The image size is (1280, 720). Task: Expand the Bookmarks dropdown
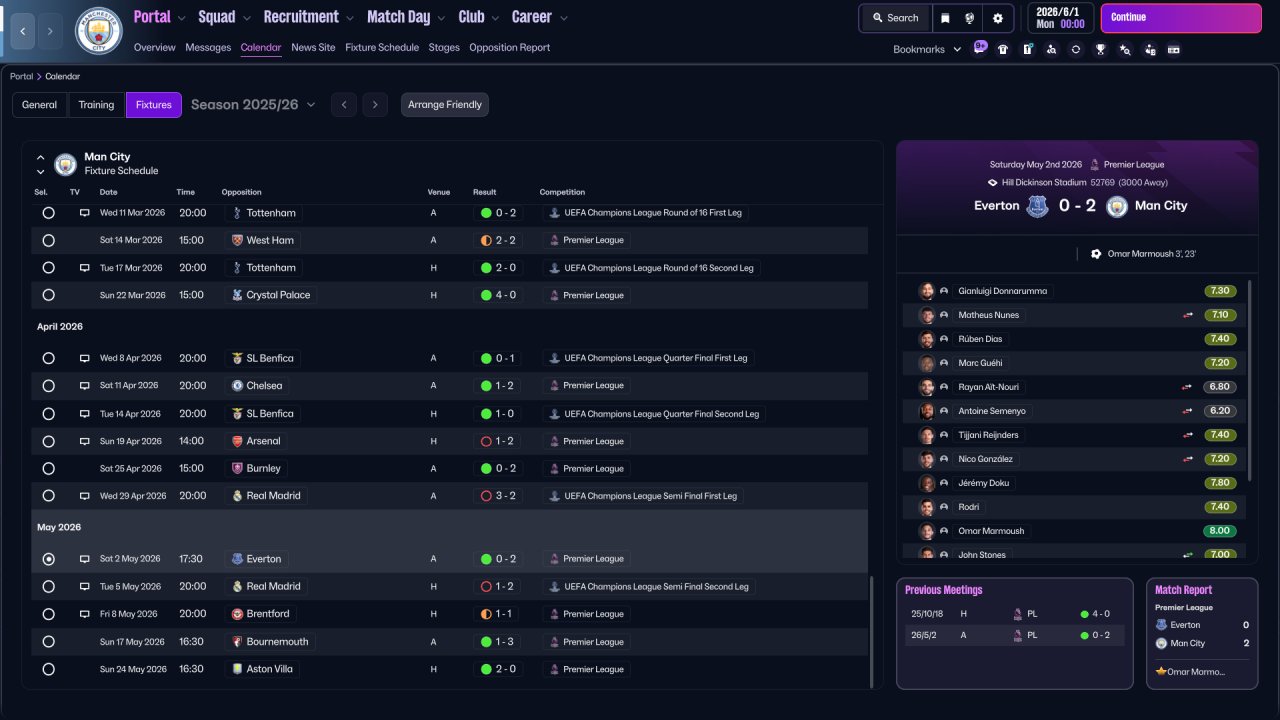[x=927, y=49]
